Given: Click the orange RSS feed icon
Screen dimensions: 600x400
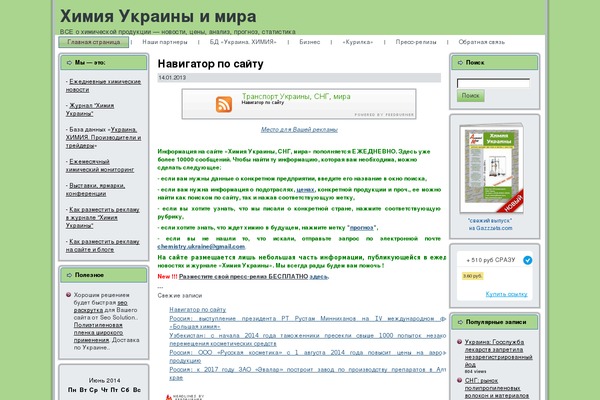Looking at the screenshot, I should (x=224, y=104).
